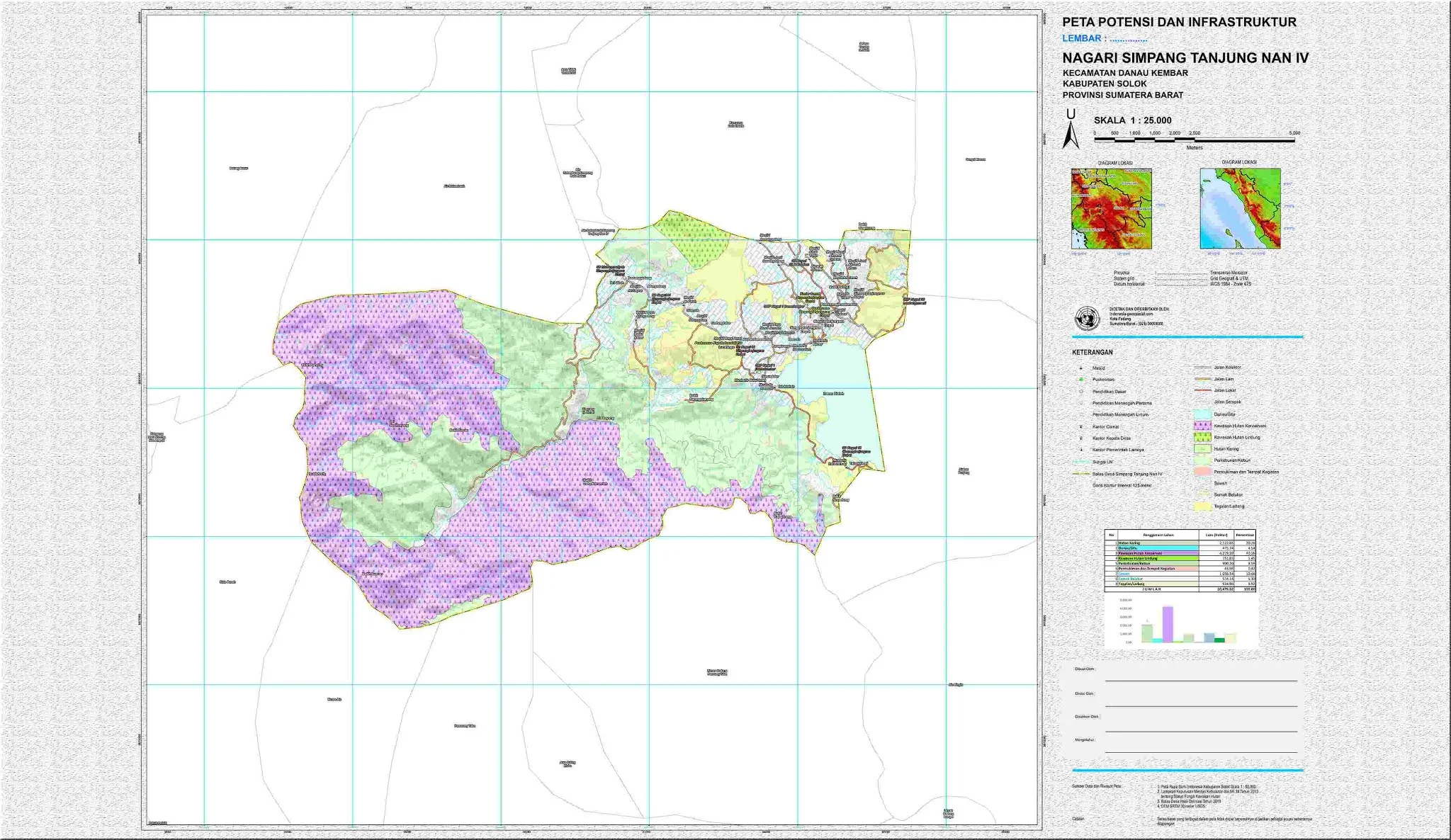Click the Masjid legend symbol
Screen dimensions: 1451x840
point(1080,368)
